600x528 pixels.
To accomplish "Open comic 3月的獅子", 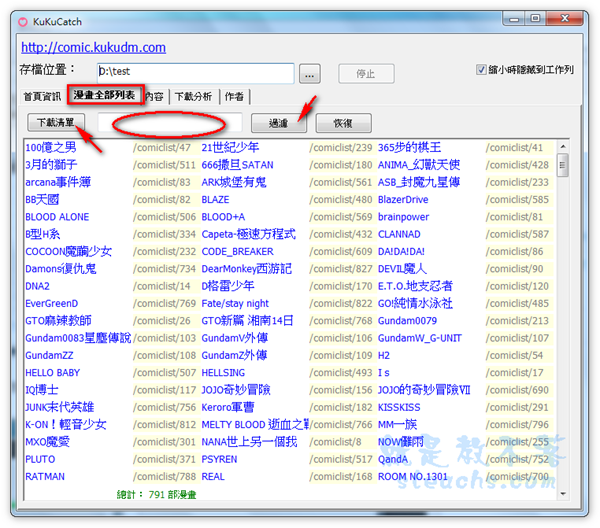I will point(51,165).
